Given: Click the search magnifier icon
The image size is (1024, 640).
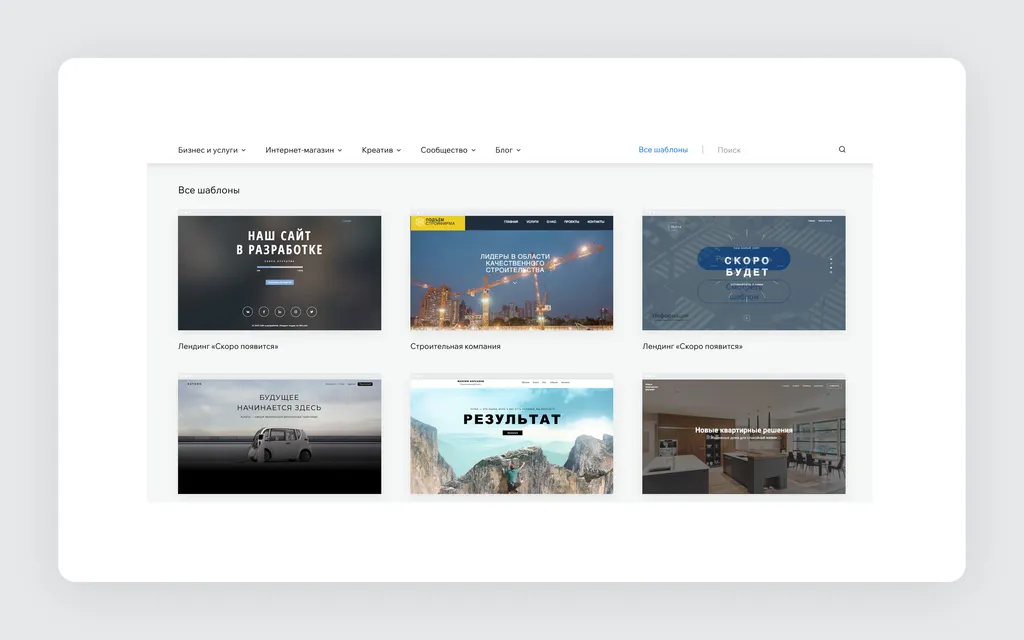Looking at the screenshot, I should click(x=842, y=150).
